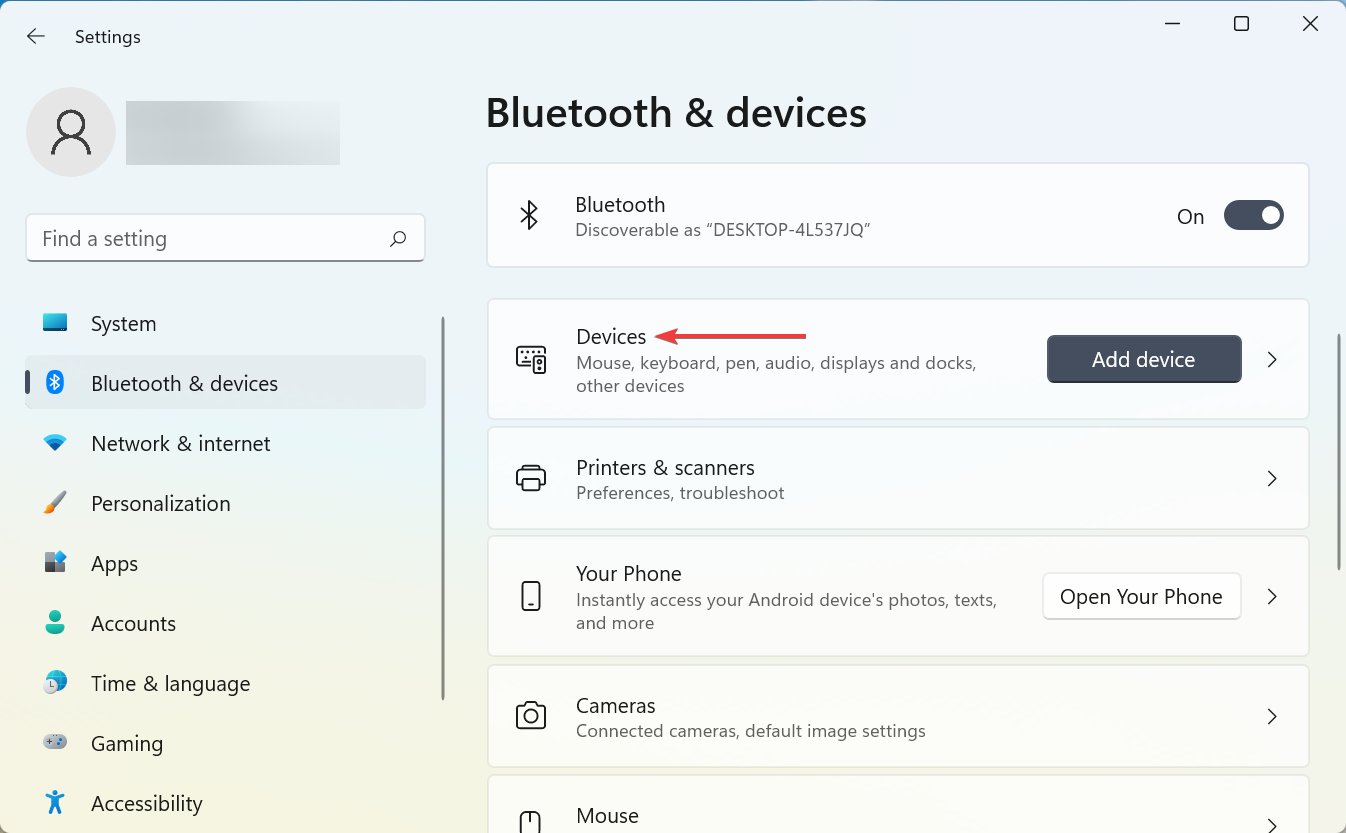Image resolution: width=1346 pixels, height=833 pixels.
Task: Select Bluetooth & devices category
Action: [x=226, y=383]
